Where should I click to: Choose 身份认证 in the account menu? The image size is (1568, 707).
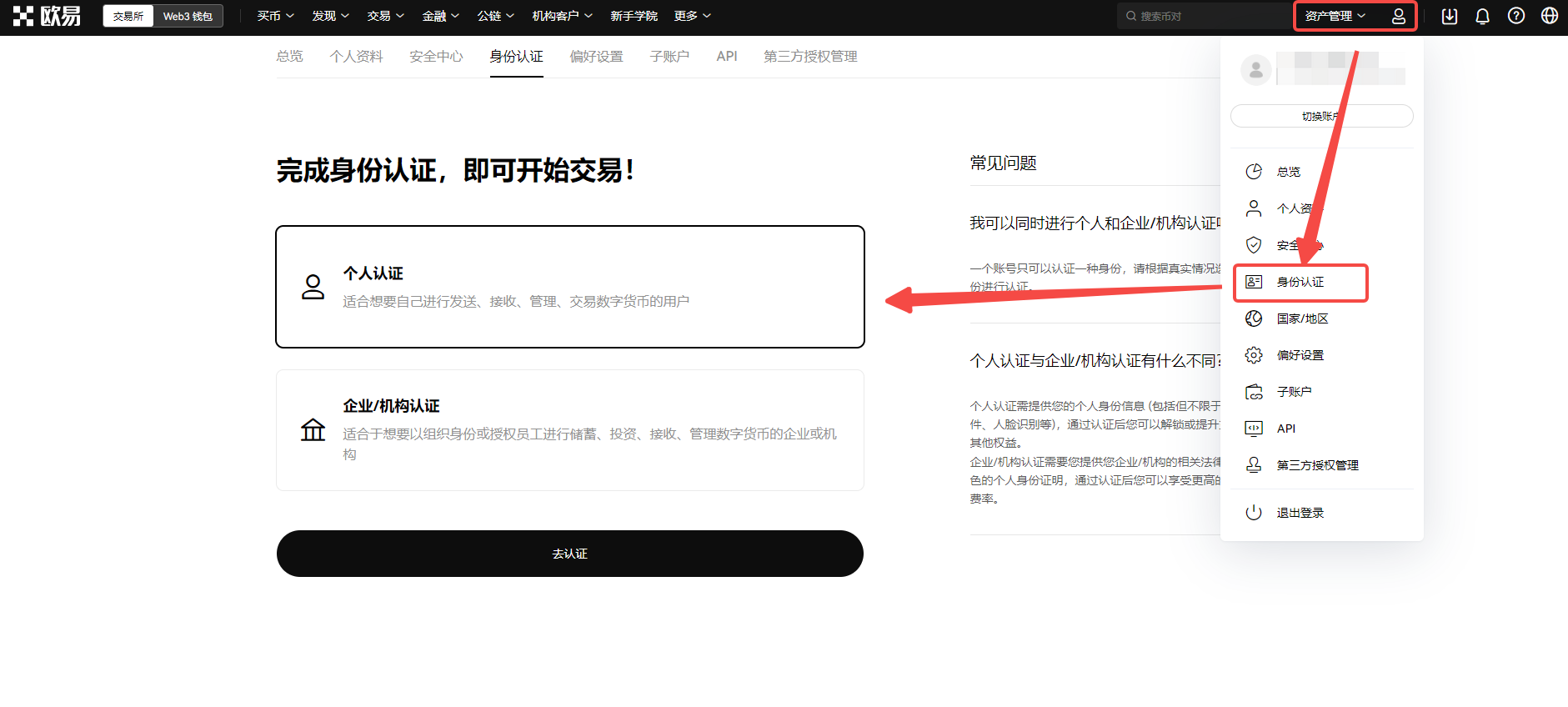click(1300, 282)
